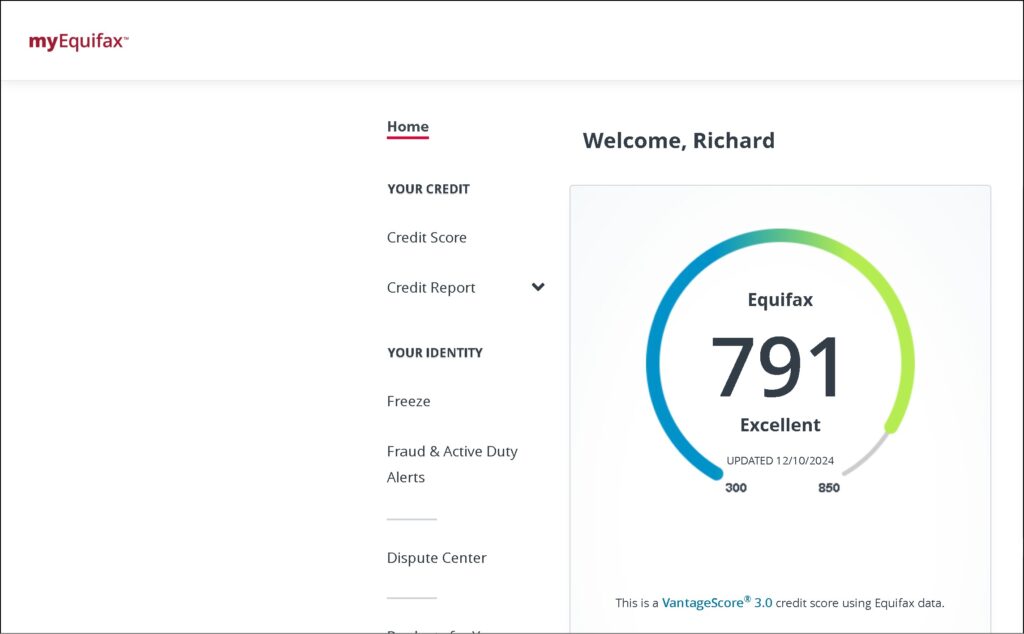Go to Credit Score in sidebar
The width and height of the screenshot is (1024, 634).
click(426, 238)
